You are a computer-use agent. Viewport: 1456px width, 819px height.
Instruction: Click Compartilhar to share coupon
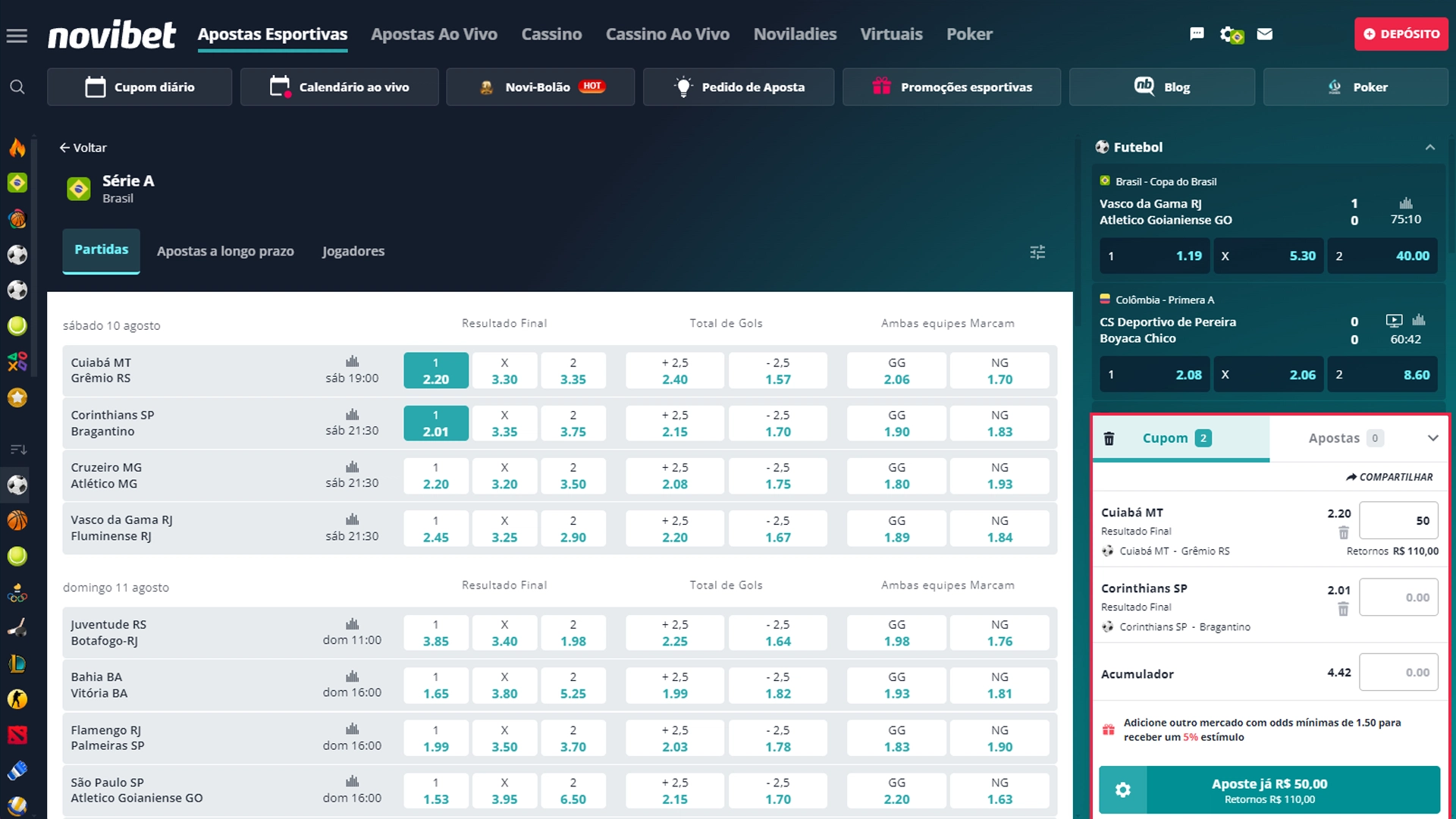pos(1389,477)
